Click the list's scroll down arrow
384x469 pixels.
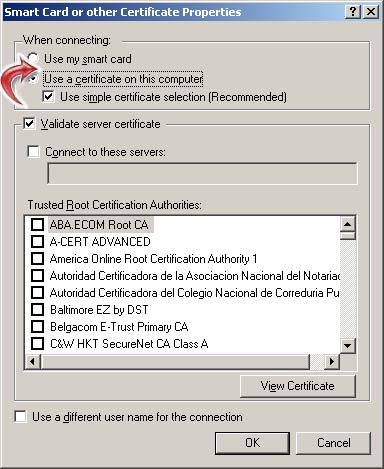pyautogui.click(x=348, y=346)
